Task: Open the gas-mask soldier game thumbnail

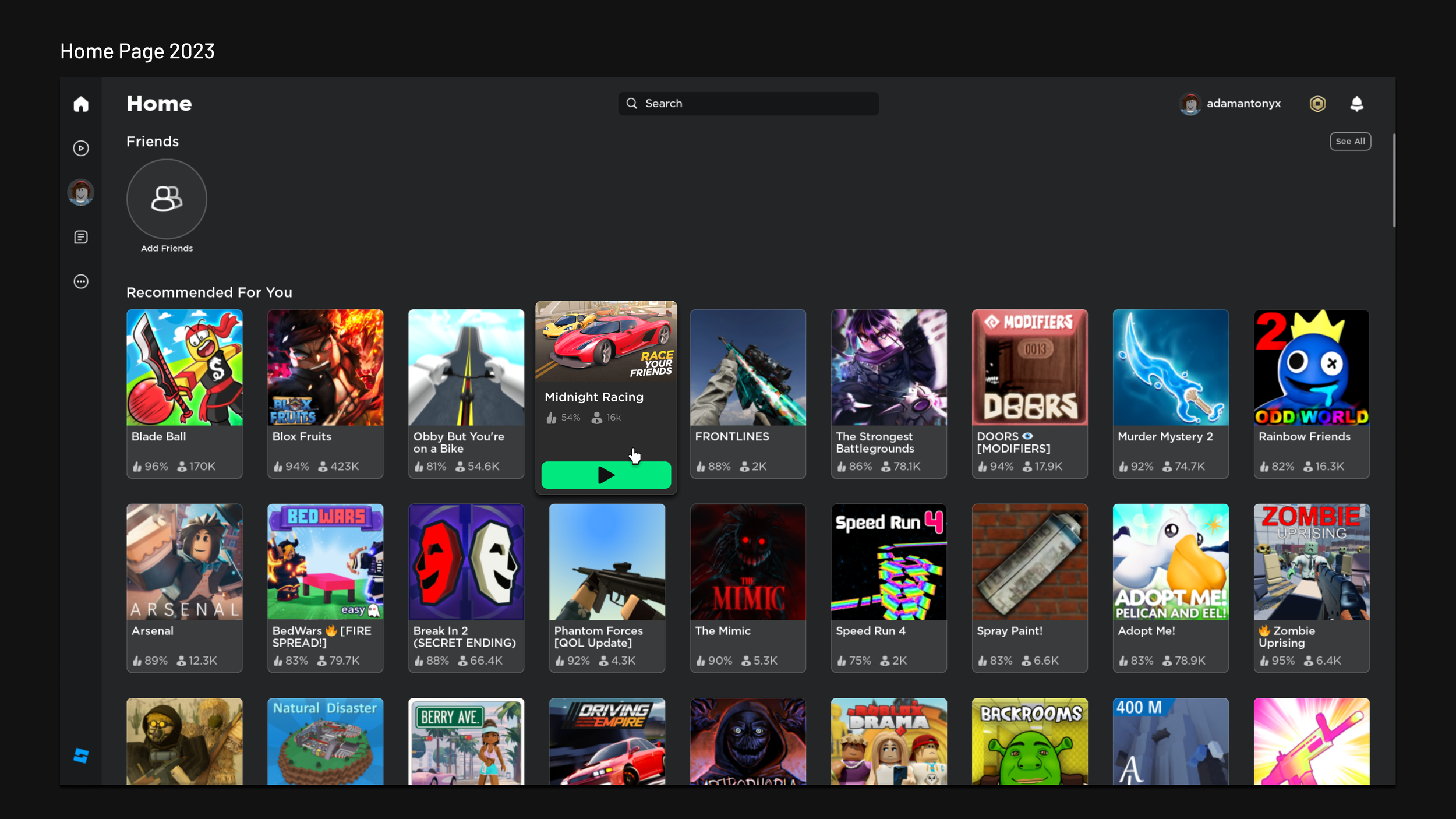Action: click(184, 741)
